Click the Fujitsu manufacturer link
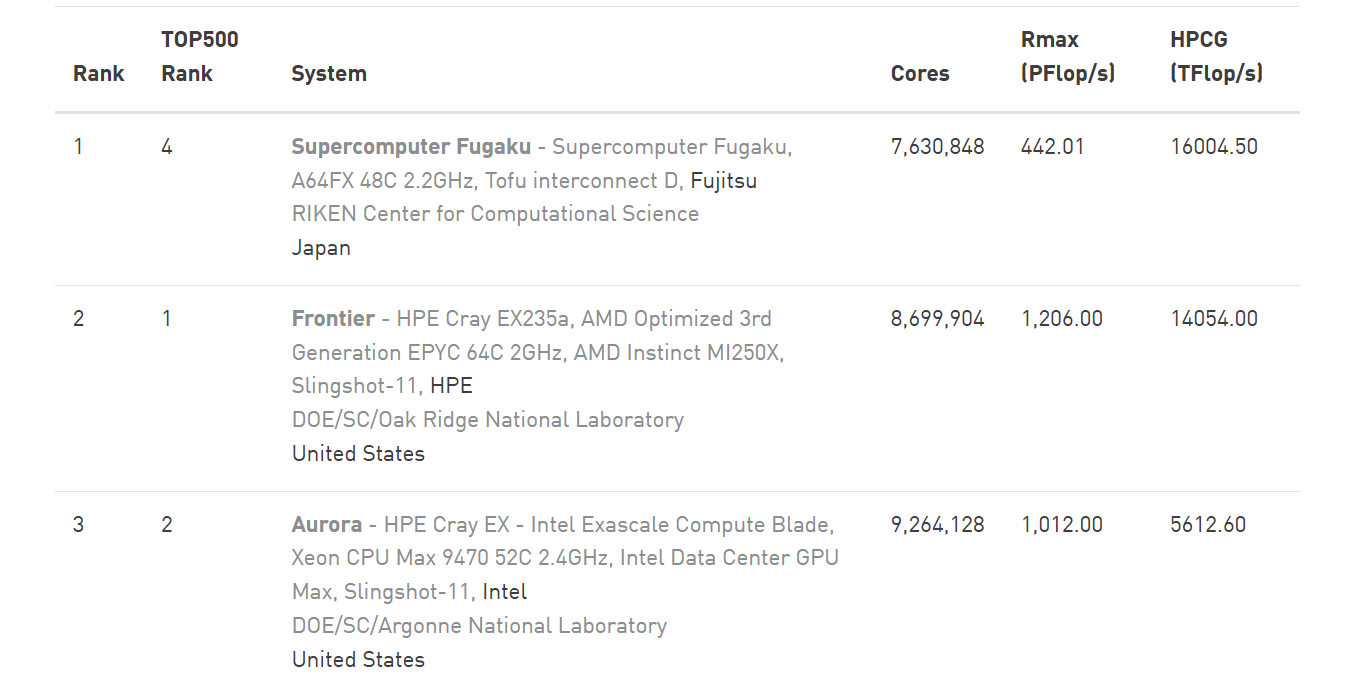 (x=724, y=181)
